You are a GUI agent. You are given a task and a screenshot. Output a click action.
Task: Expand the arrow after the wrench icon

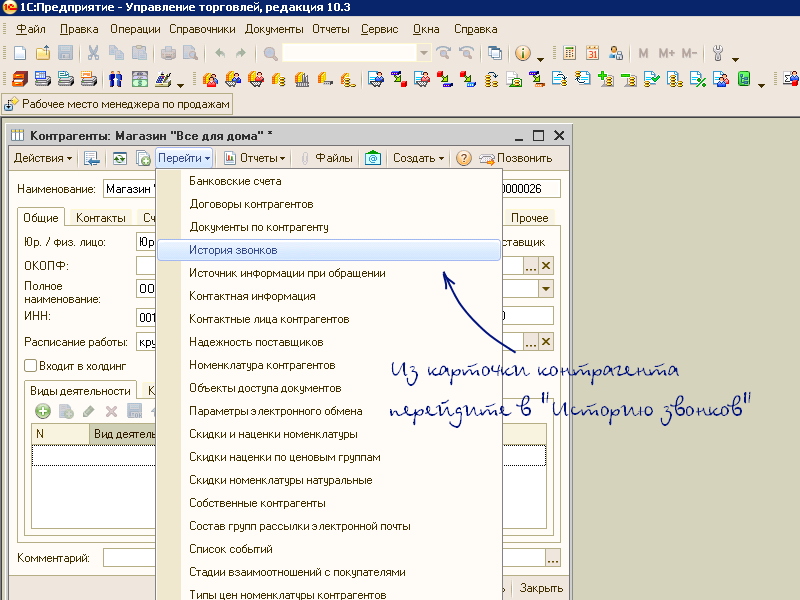pyautogui.click(x=735, y=59)
